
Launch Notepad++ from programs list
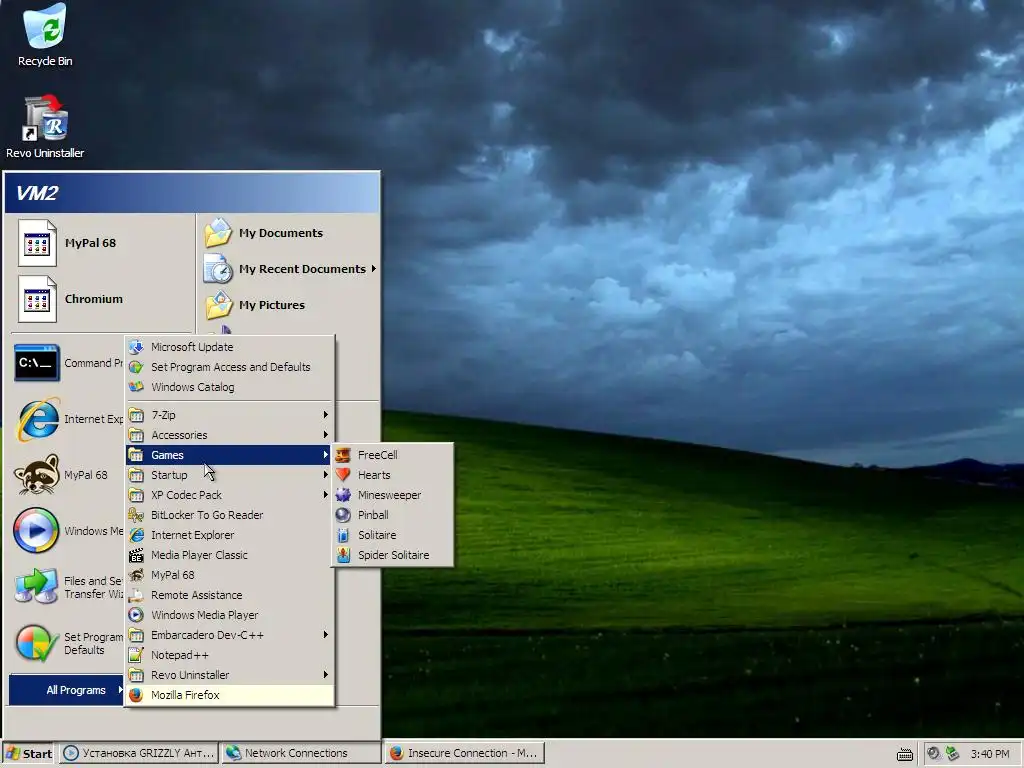tap(230, 655)
